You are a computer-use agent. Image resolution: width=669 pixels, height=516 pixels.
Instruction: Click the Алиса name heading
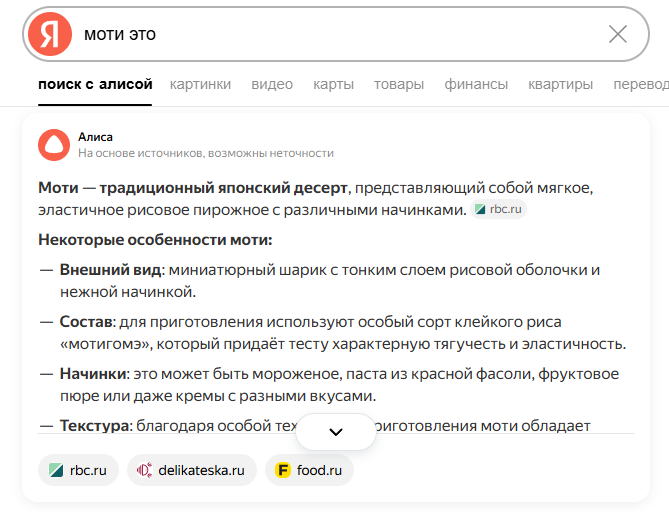[96, 137]
